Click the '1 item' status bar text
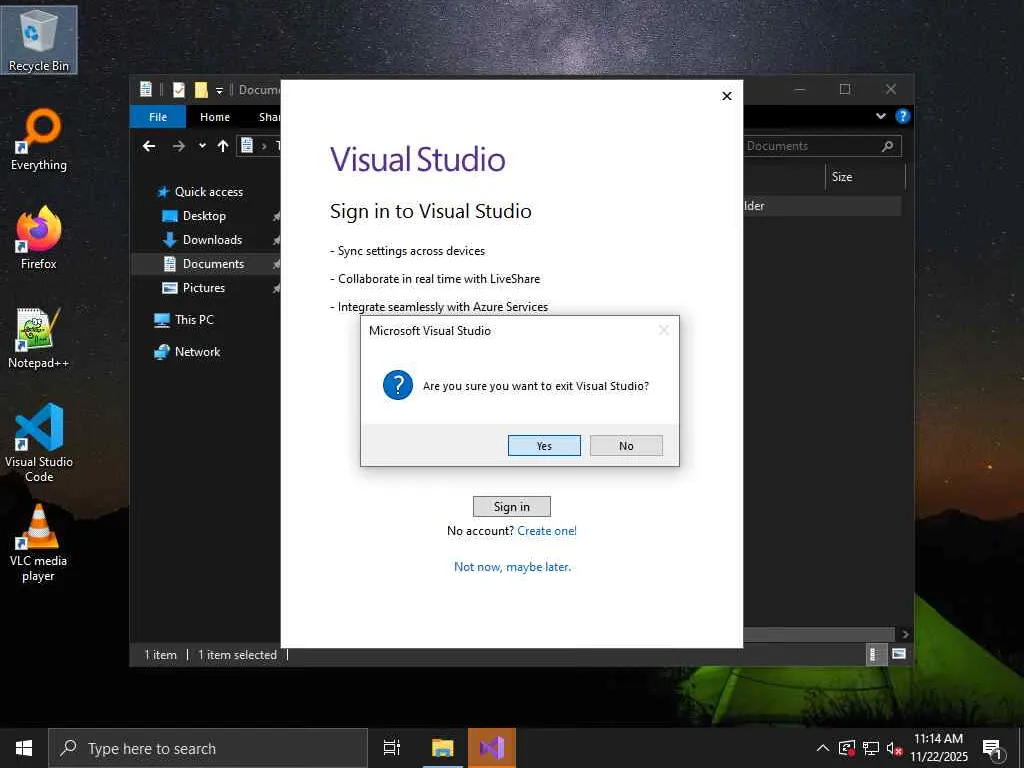Screen dimensions: 1024x768 (161, 654)
